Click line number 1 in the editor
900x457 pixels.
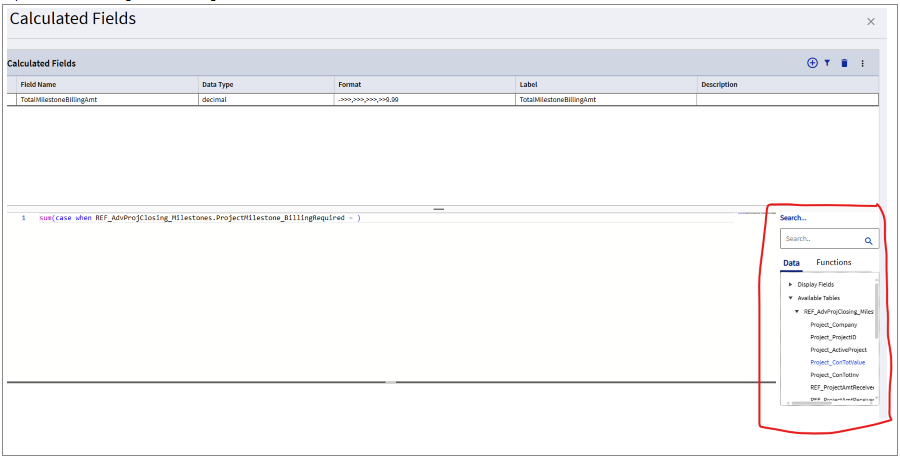[x=24, y=218]
